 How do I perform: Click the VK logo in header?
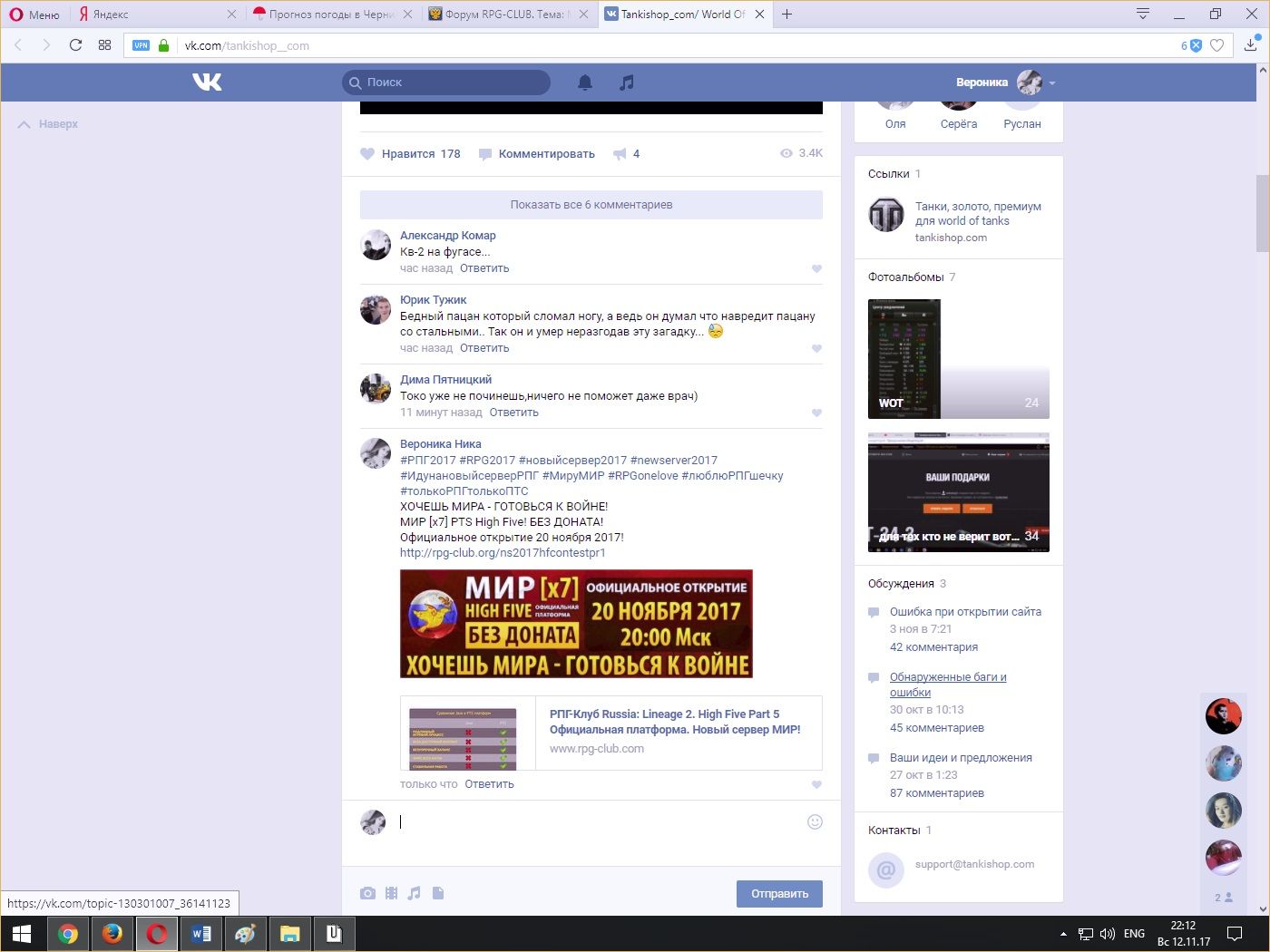[x=207, y=83]
